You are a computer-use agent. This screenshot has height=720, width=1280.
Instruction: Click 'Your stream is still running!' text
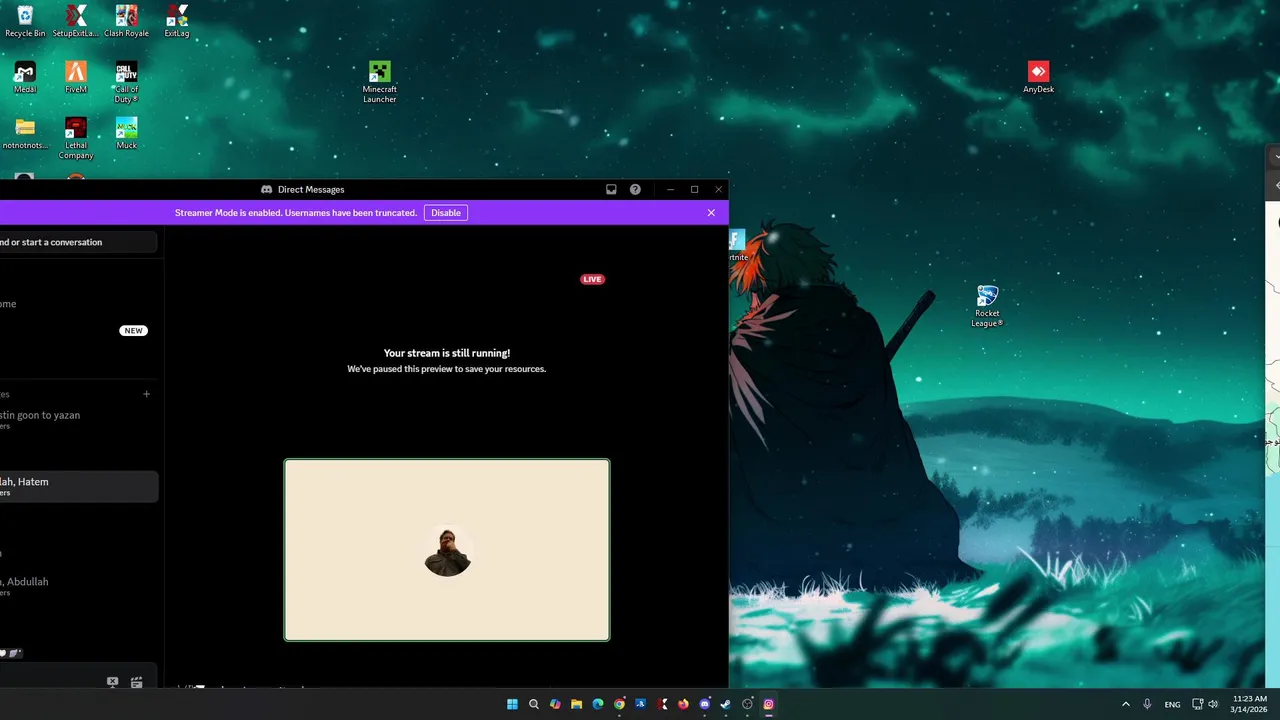click(447, 353)
